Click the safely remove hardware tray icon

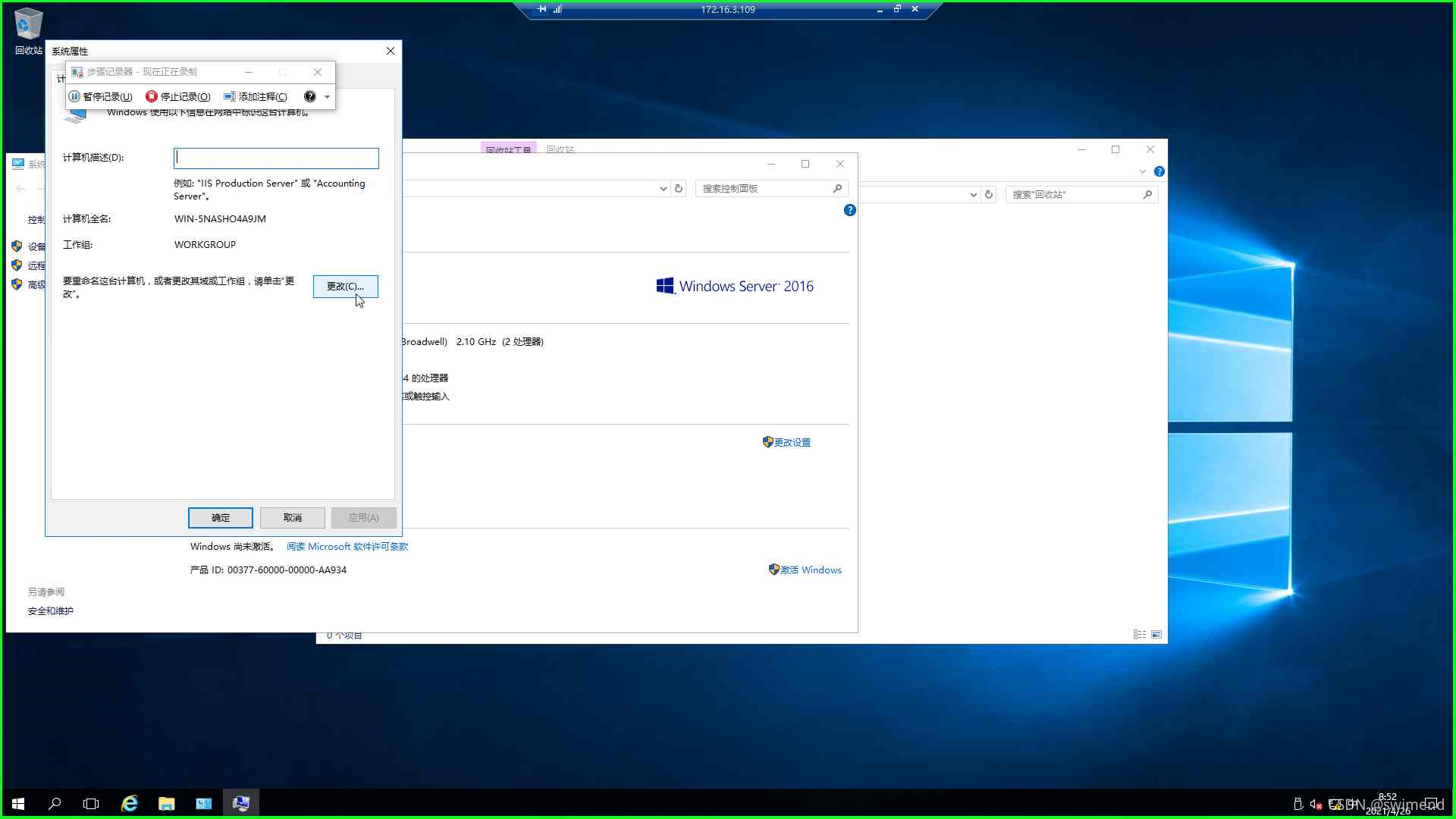1298,804
